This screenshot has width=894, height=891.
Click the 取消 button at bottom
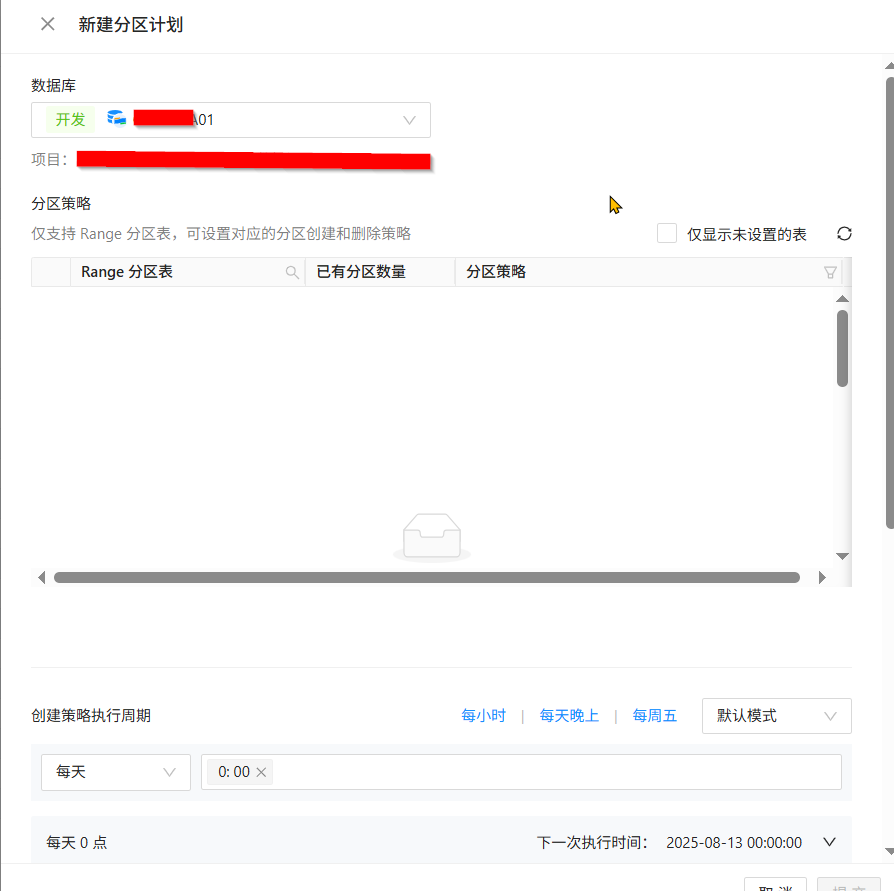775,885
